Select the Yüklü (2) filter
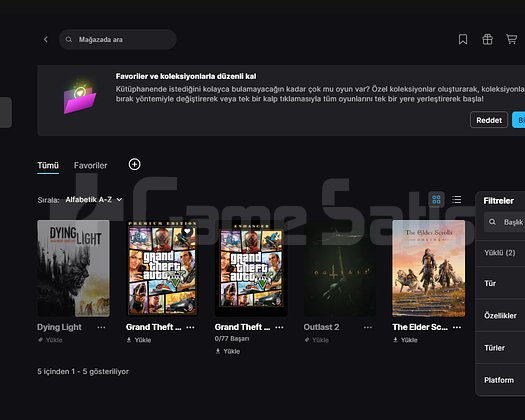The image size is (525, 420). [x=500, y=253]
